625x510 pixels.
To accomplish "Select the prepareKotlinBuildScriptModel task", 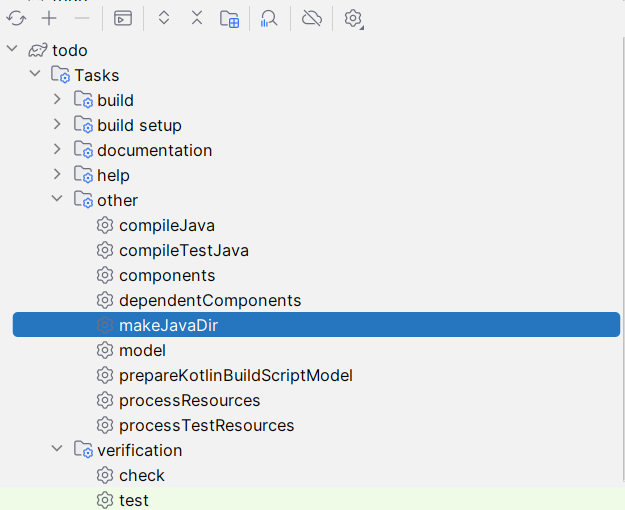I will (235, 375).
